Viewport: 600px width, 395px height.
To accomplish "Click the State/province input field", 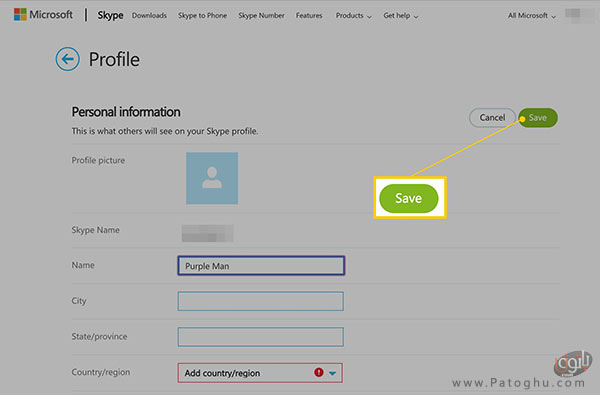I will 261,336.
